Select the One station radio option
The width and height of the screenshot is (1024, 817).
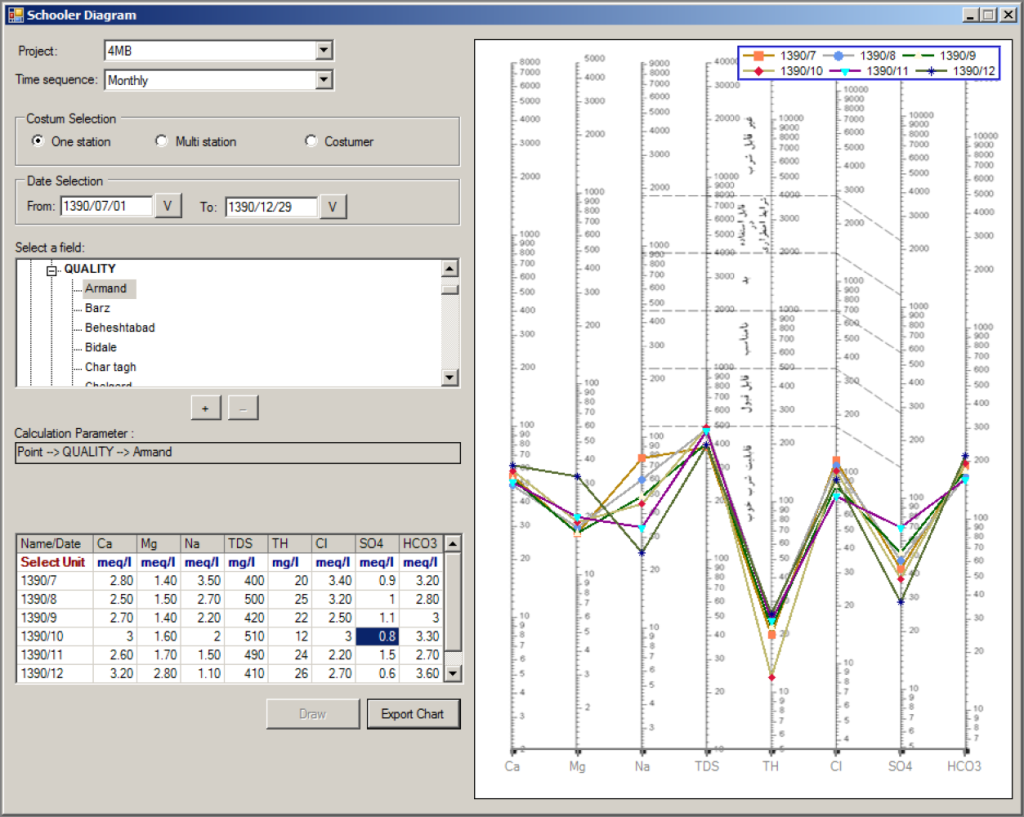click(38, 141)
